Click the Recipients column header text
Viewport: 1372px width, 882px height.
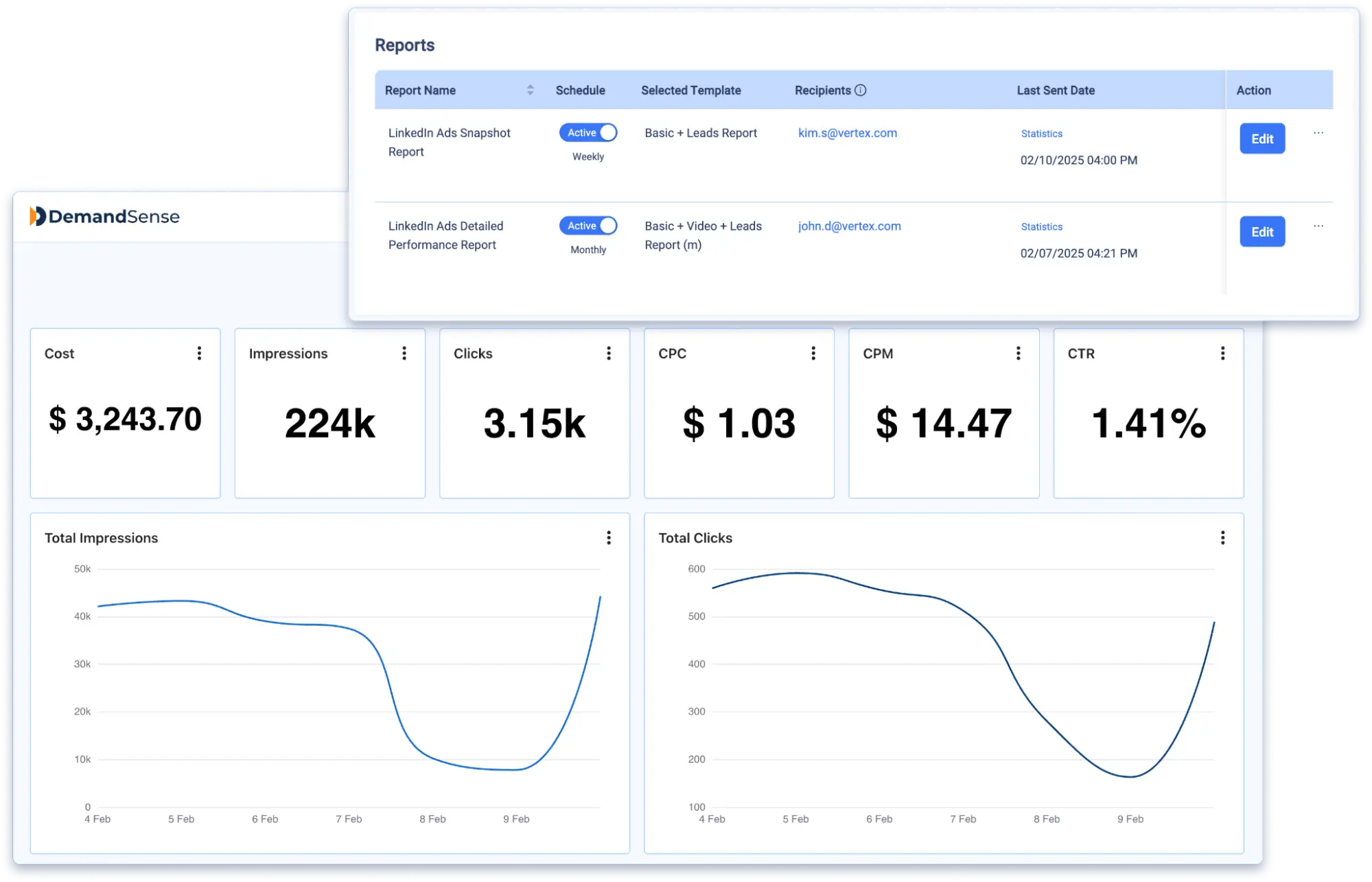(x=822, y=91)
